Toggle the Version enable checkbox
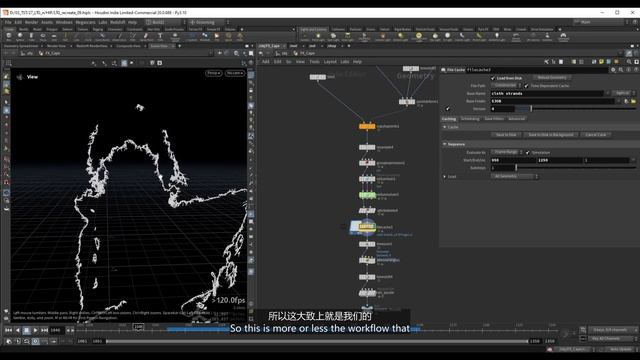This screenshot has width=640, height=360. [x=448, y=109]
